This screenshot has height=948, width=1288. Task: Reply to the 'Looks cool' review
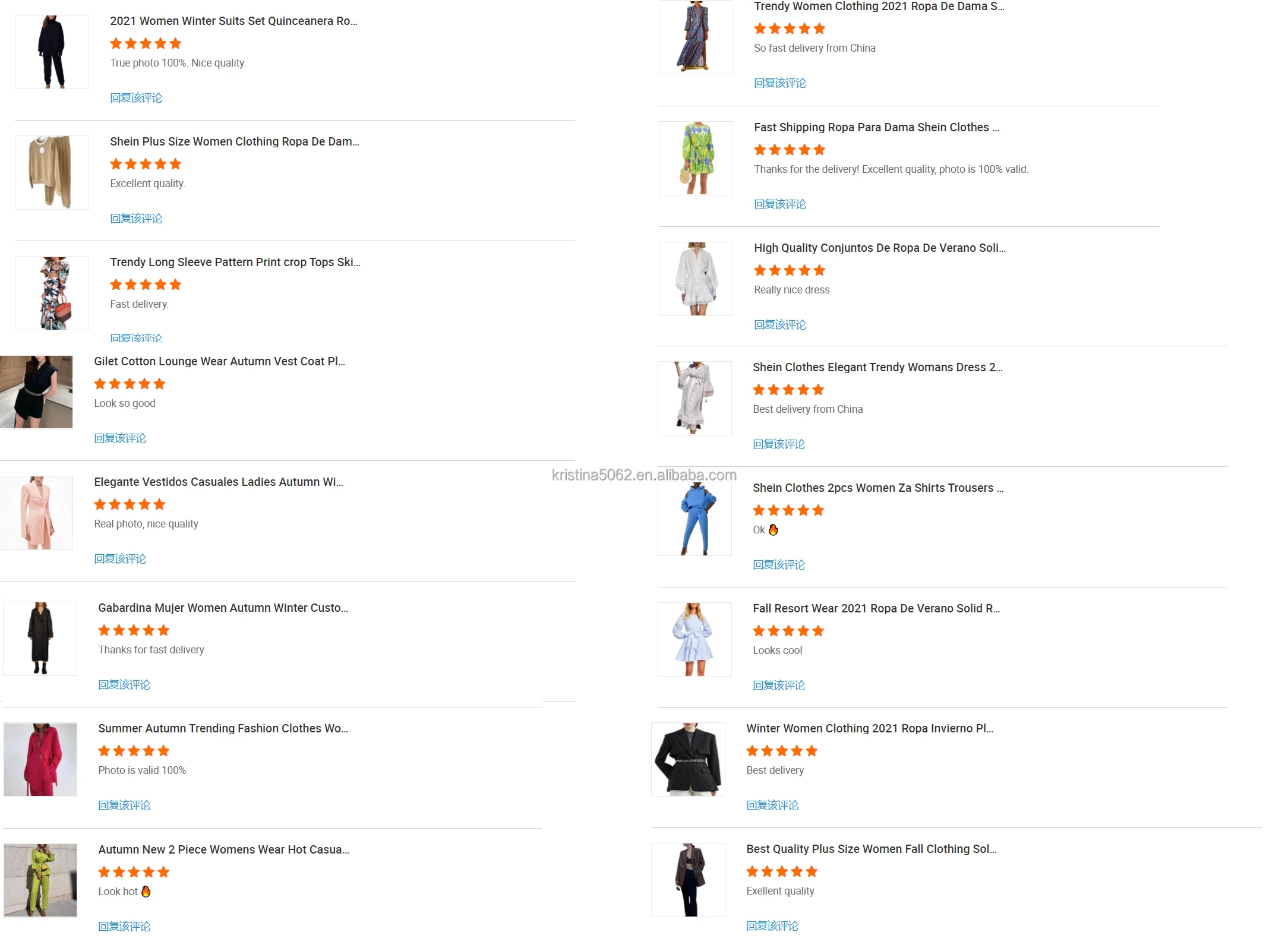pyautogui.click(x=778, y=685)
